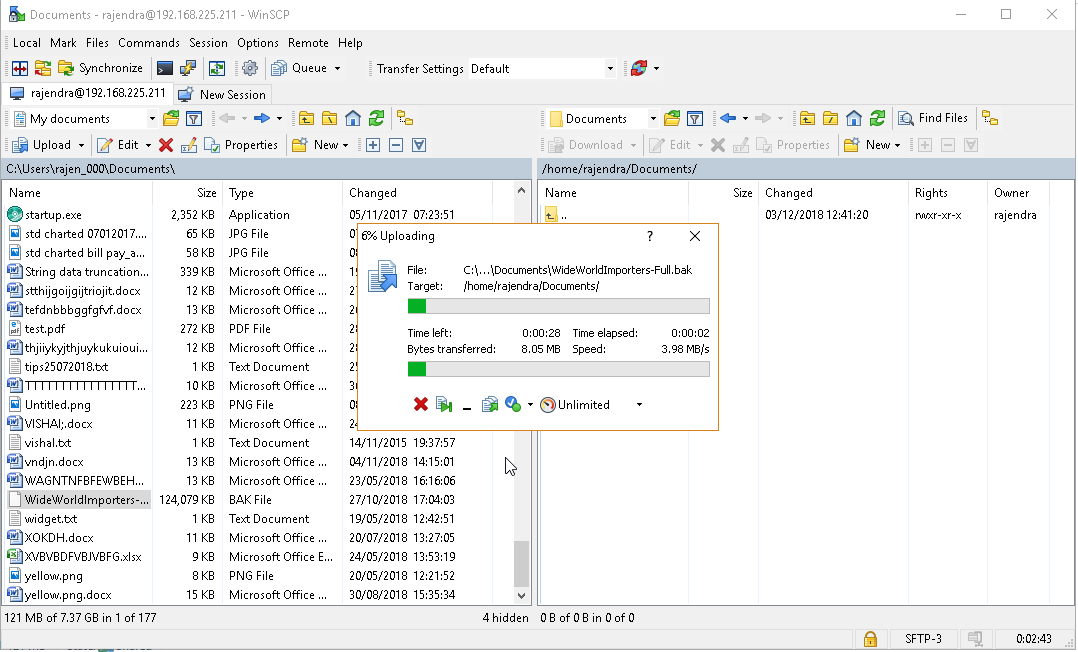This screenshot has width=1078, height=652.
Task: Click the Preferences gear icon
Action: tap(249, 69)
